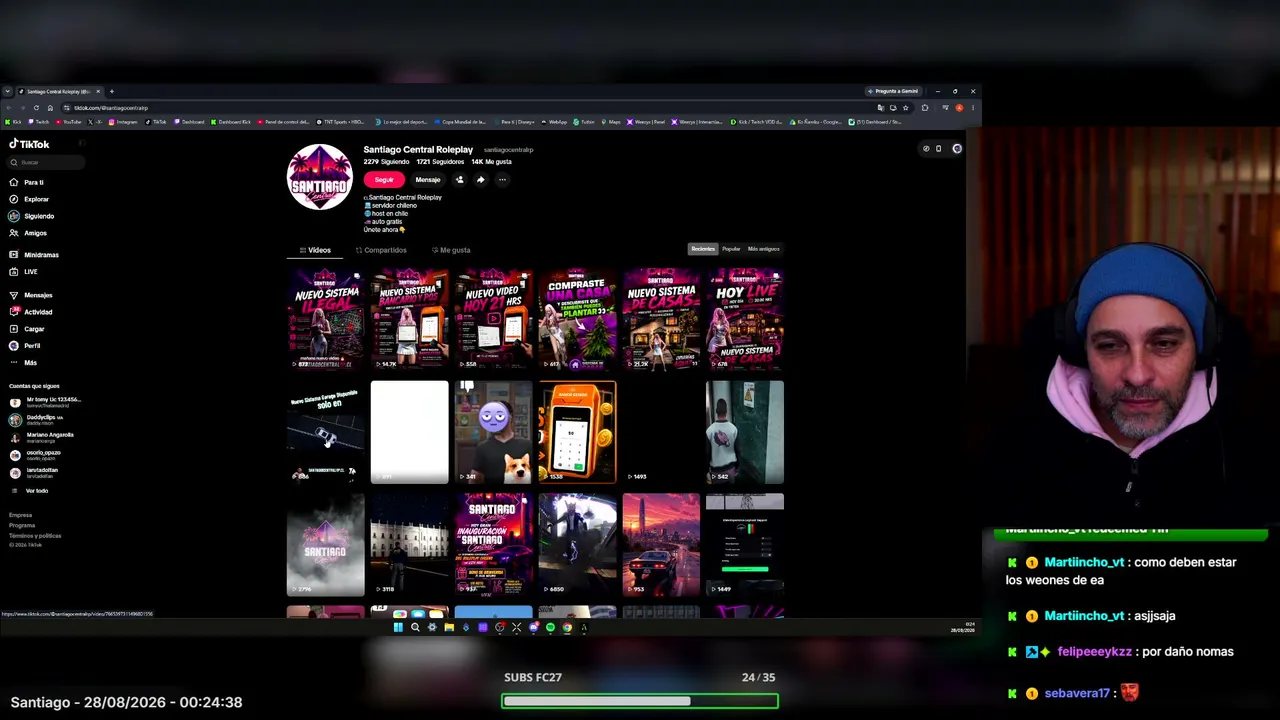
Task: Click the Windows Start button in the taskbar
Action: point(398,628)
